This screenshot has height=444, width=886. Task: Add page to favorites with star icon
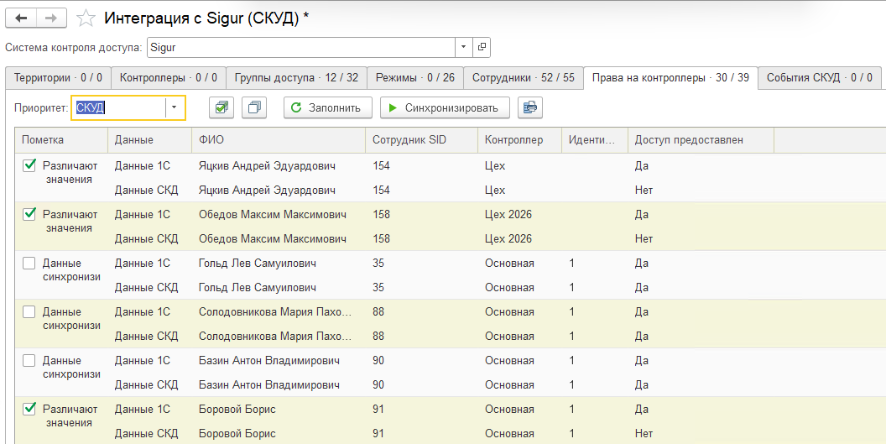87,18
